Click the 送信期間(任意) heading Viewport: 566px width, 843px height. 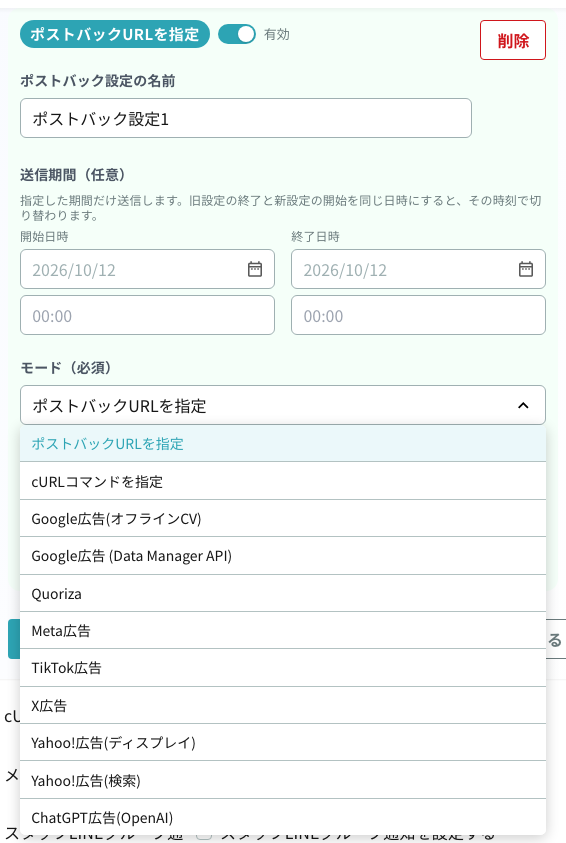click(73, 175)
